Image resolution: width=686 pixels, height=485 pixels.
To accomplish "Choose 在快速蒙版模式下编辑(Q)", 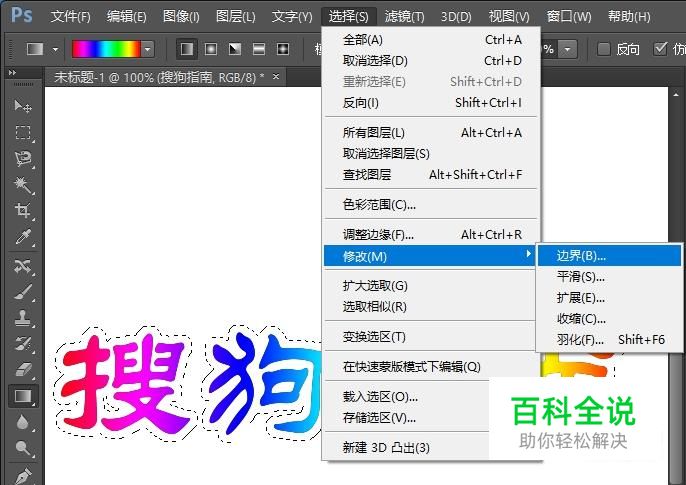I will coord(430,366).
